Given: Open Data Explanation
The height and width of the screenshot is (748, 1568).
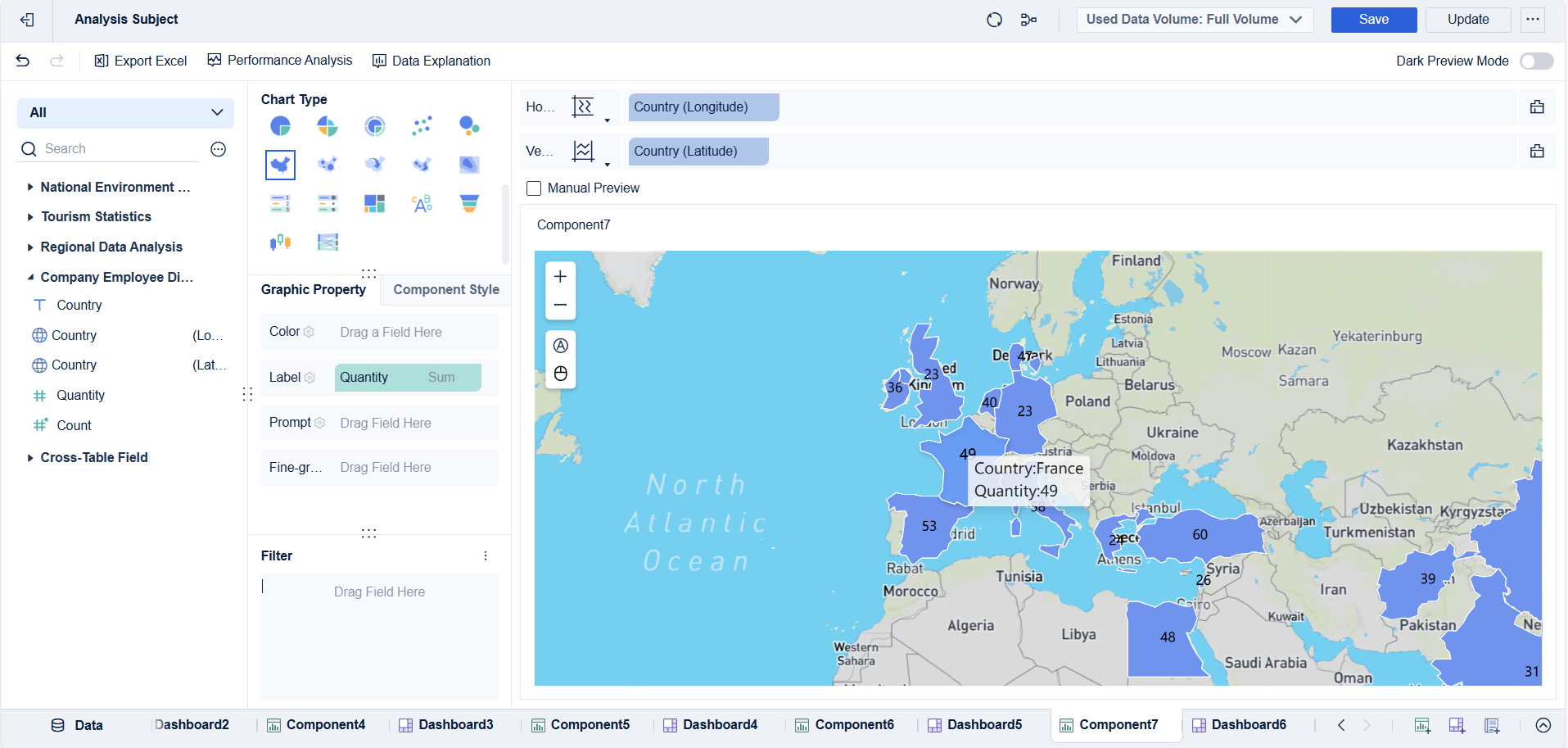Looking at the screenshot, I should point(432,61).
